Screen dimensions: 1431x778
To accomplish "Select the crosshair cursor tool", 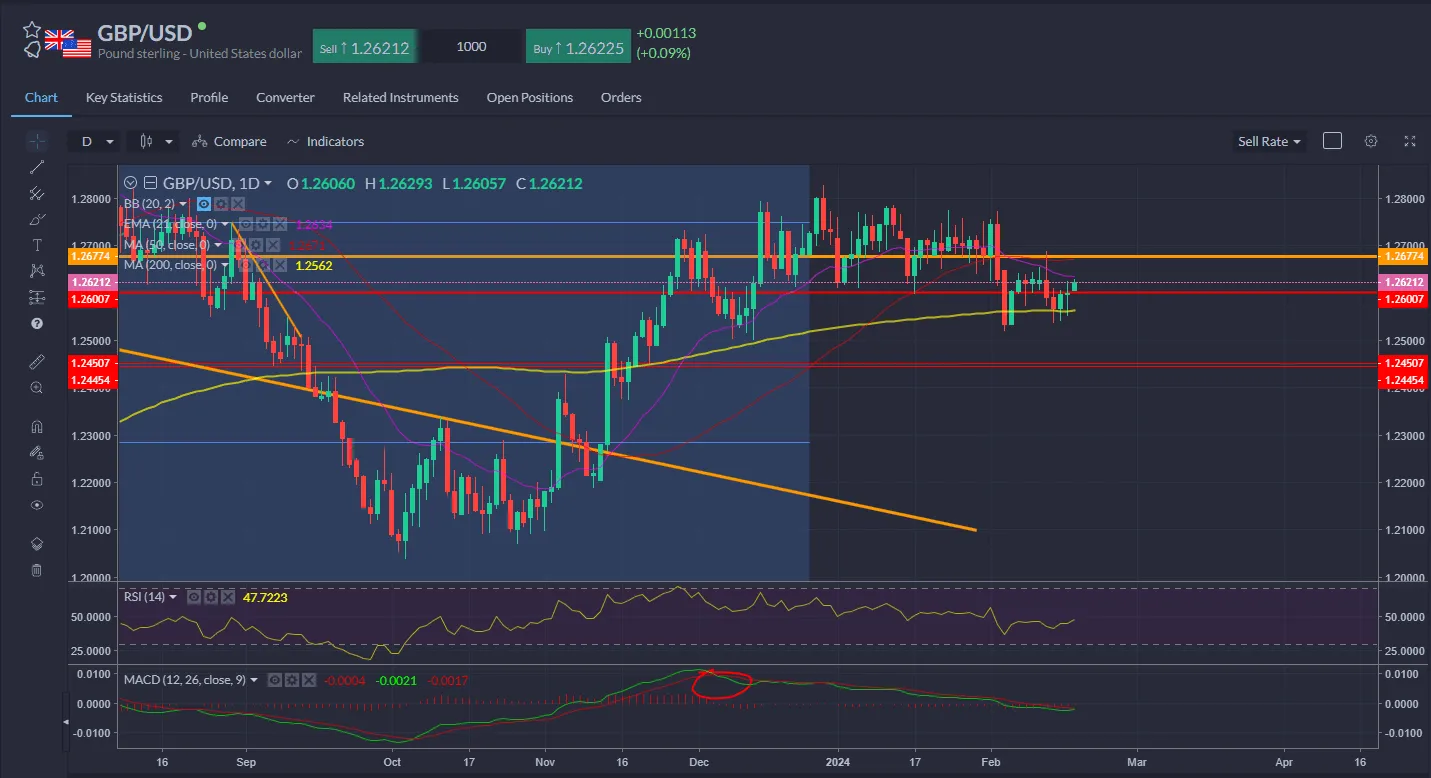I will 36,140.
